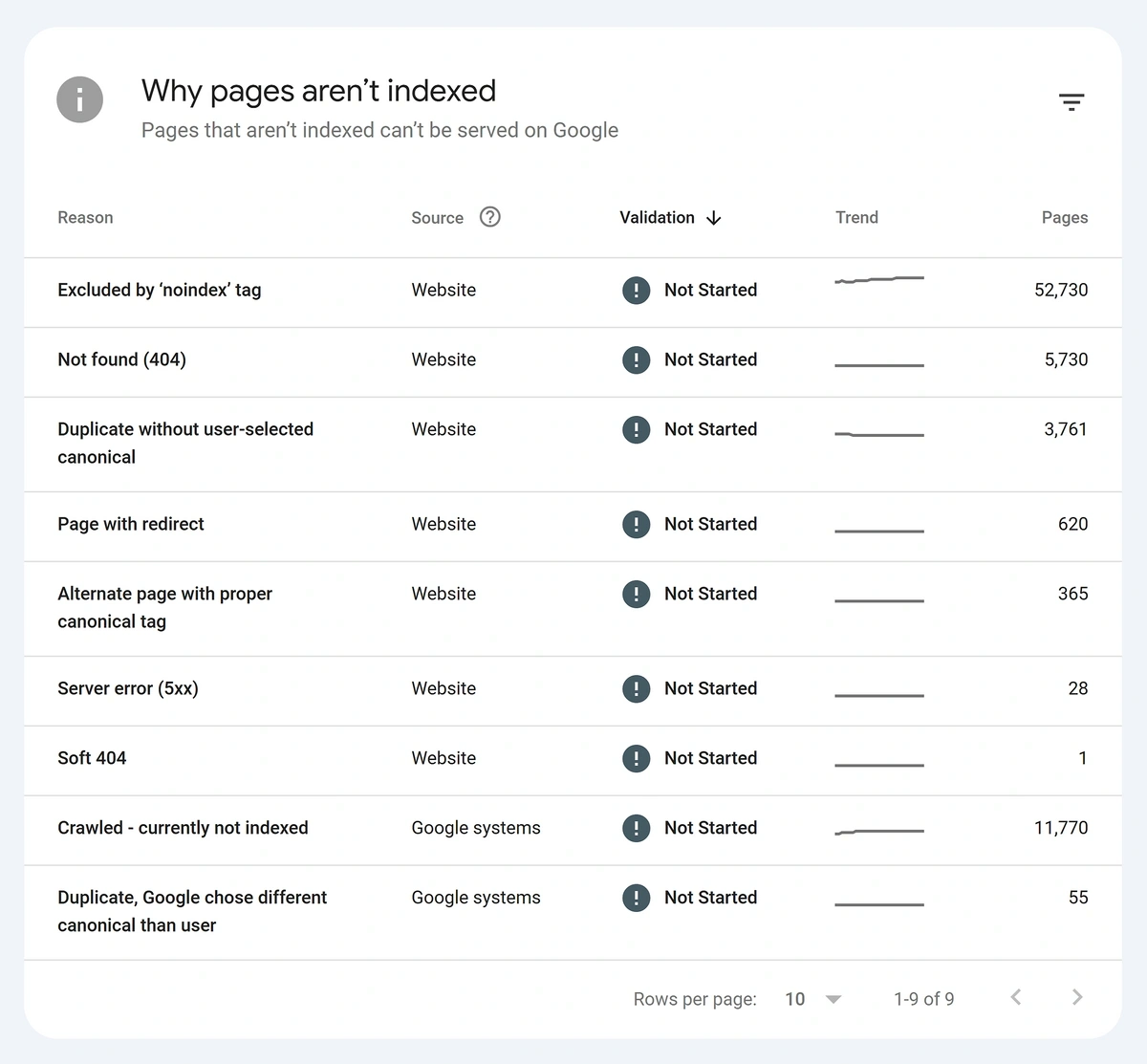Open the Excluded by 'noindex' tag row

pyautogui.click(x=159, y=290)
